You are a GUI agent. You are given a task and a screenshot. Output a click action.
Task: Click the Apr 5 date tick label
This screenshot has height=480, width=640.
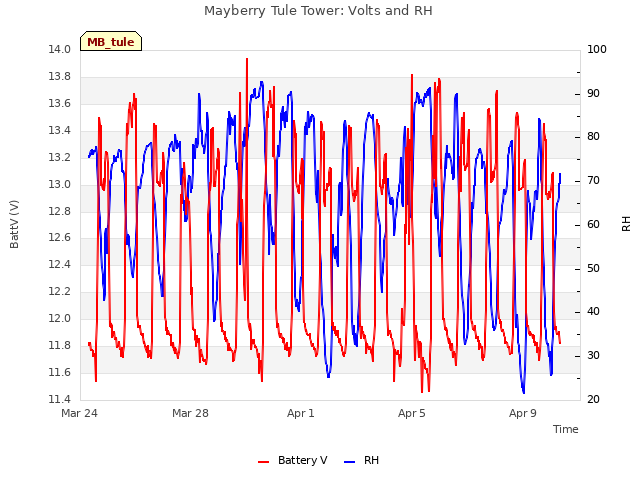412,413
